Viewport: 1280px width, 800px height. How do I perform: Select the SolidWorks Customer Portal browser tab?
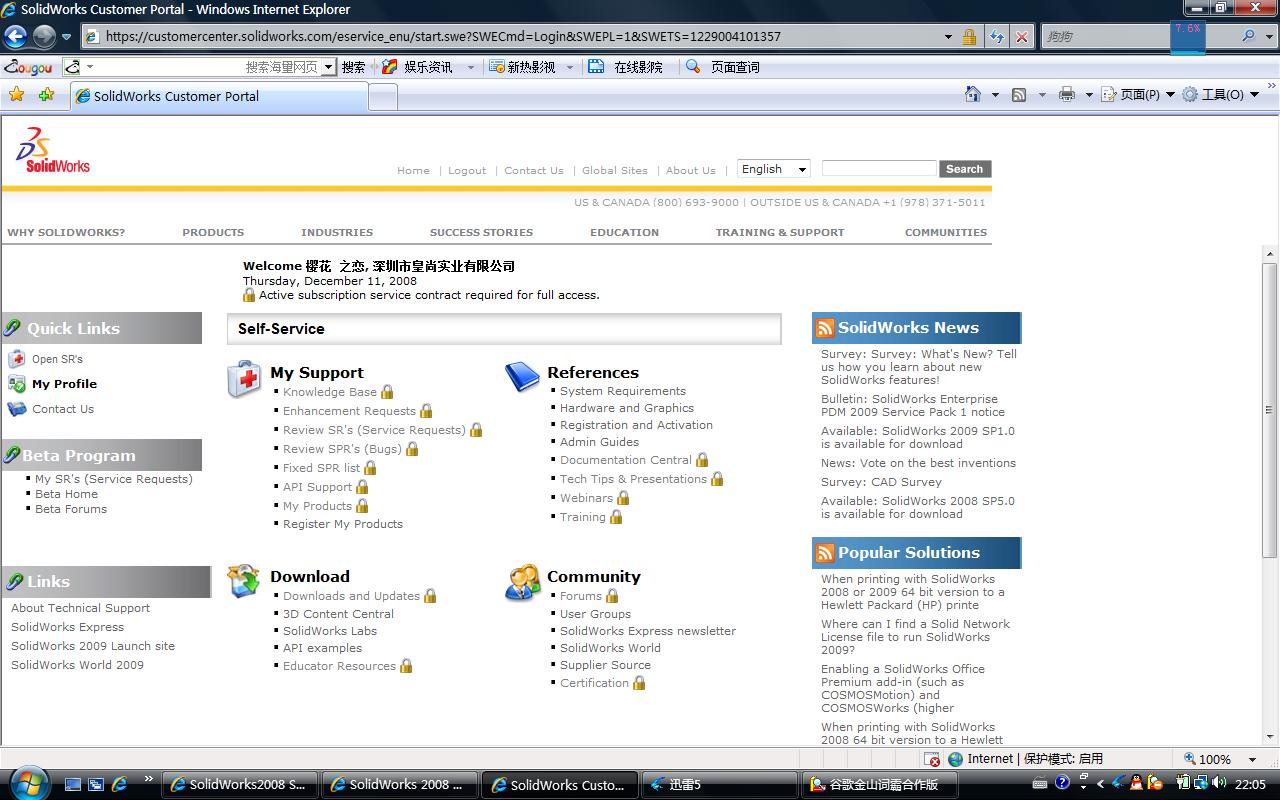tap(219, 96)
